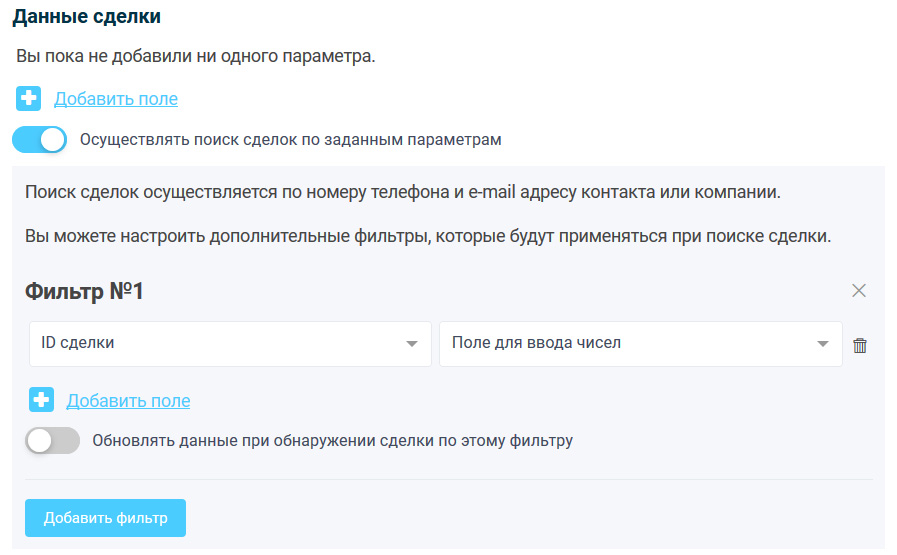Click the Вы можете настроить дополнительные фильтры text

[x=428, y=239]
